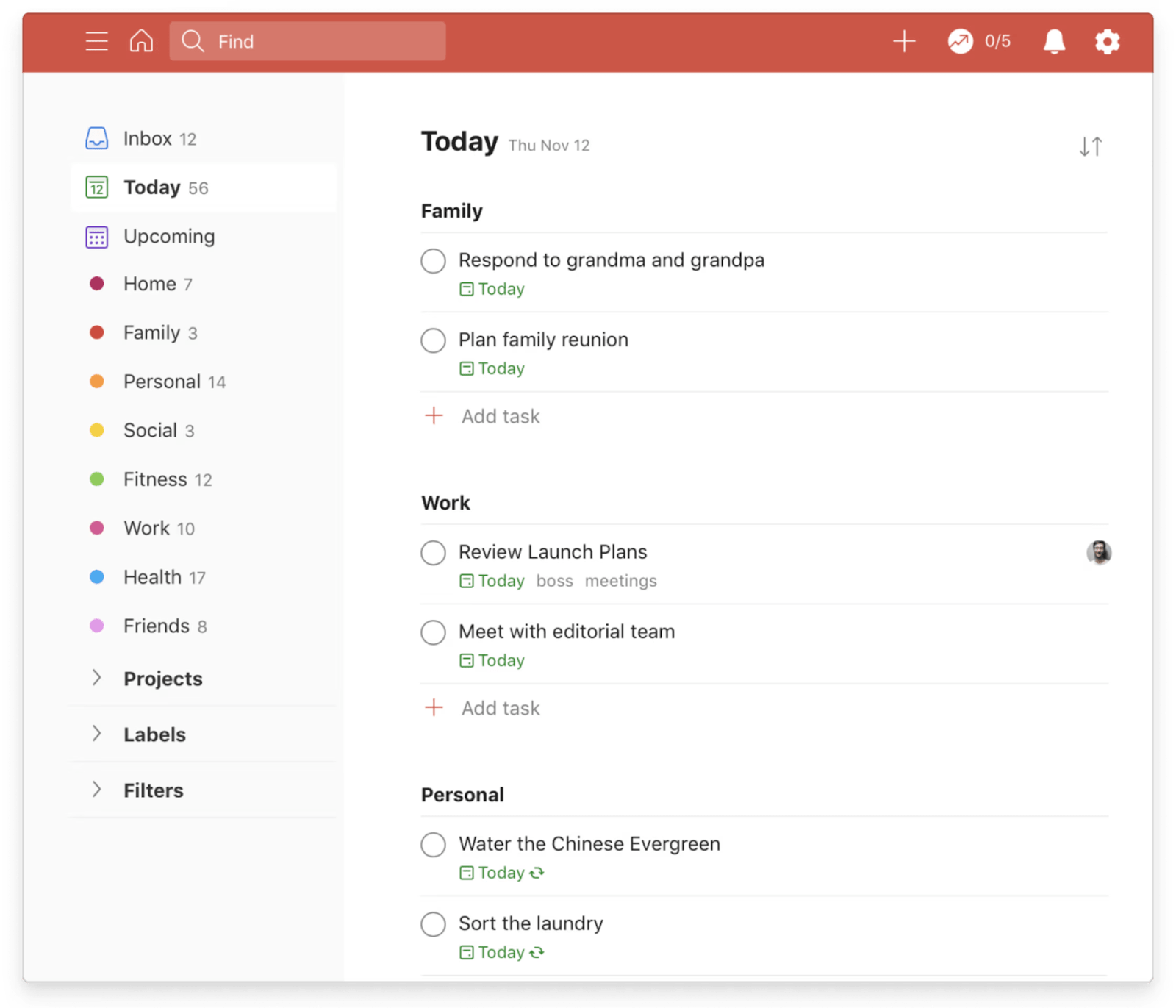Open the boss label on Review Launch Plans
The width and height of the screenshot is (1176, 1008).
point(554,581)
